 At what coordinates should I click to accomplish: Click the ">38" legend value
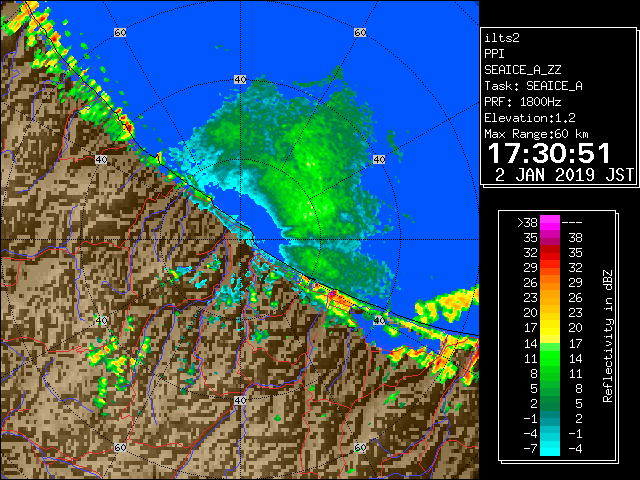tap(527, 222)
